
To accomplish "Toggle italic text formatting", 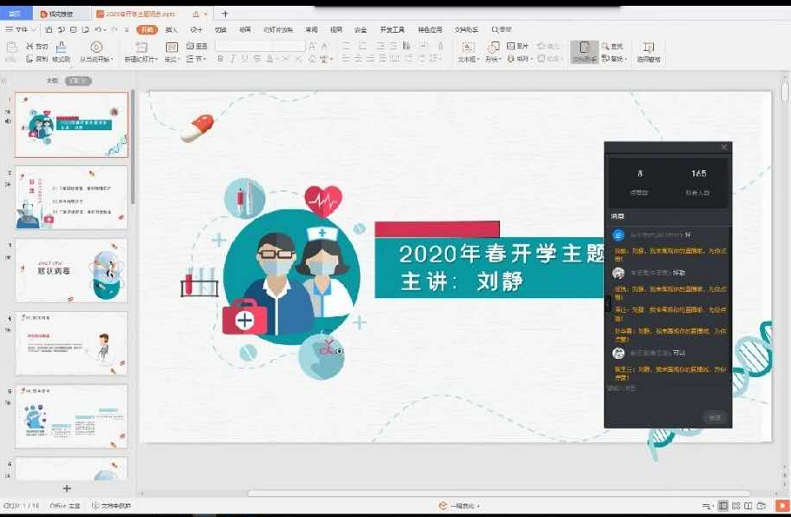I will pyautogui.click(x=233, y=59).
